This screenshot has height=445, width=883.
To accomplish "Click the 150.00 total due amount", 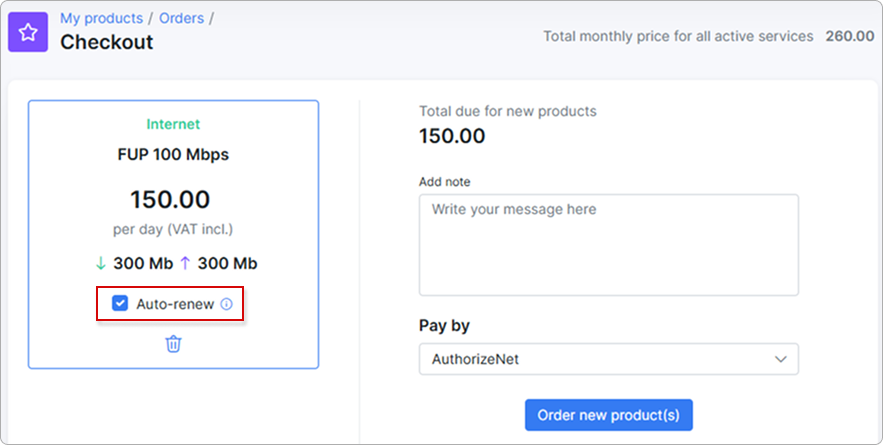I will (x=452, y=136).
